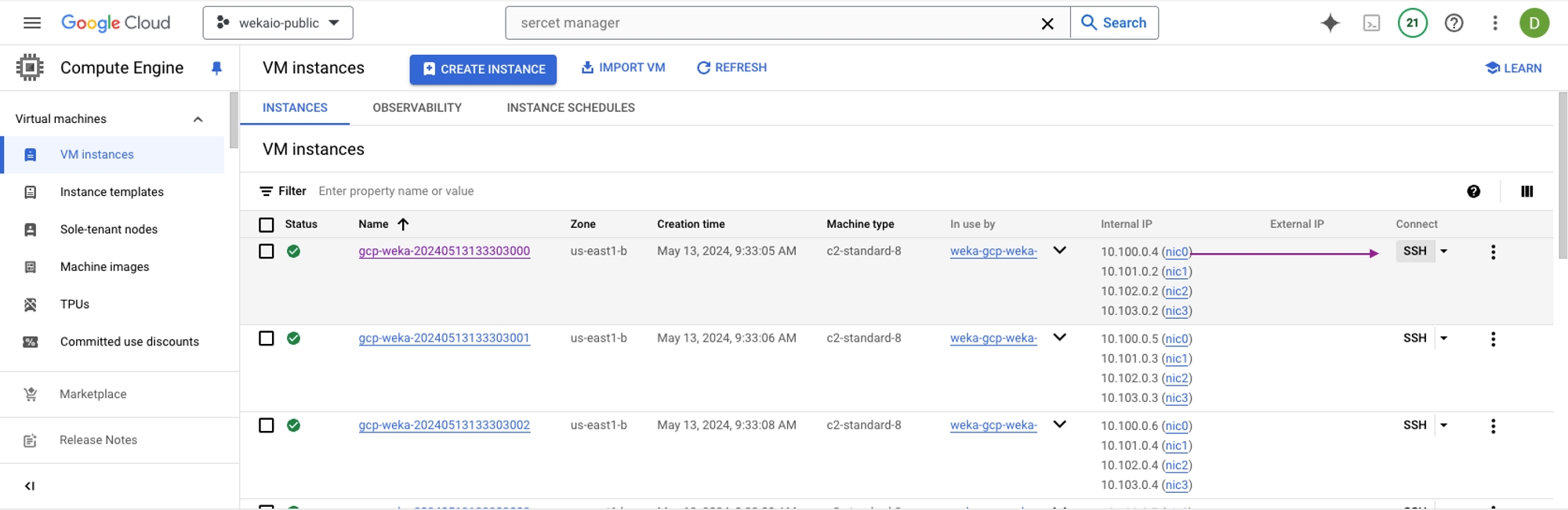Viewport: 1568px width, 510px height.
Task: Click the help question mark icon in header
Action: tap(1454, 23)
